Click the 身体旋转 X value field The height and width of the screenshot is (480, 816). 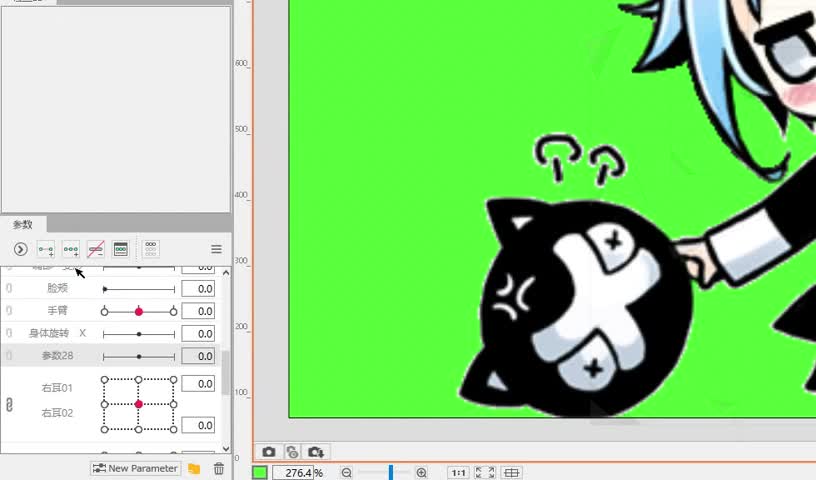[x=198, y=334]
